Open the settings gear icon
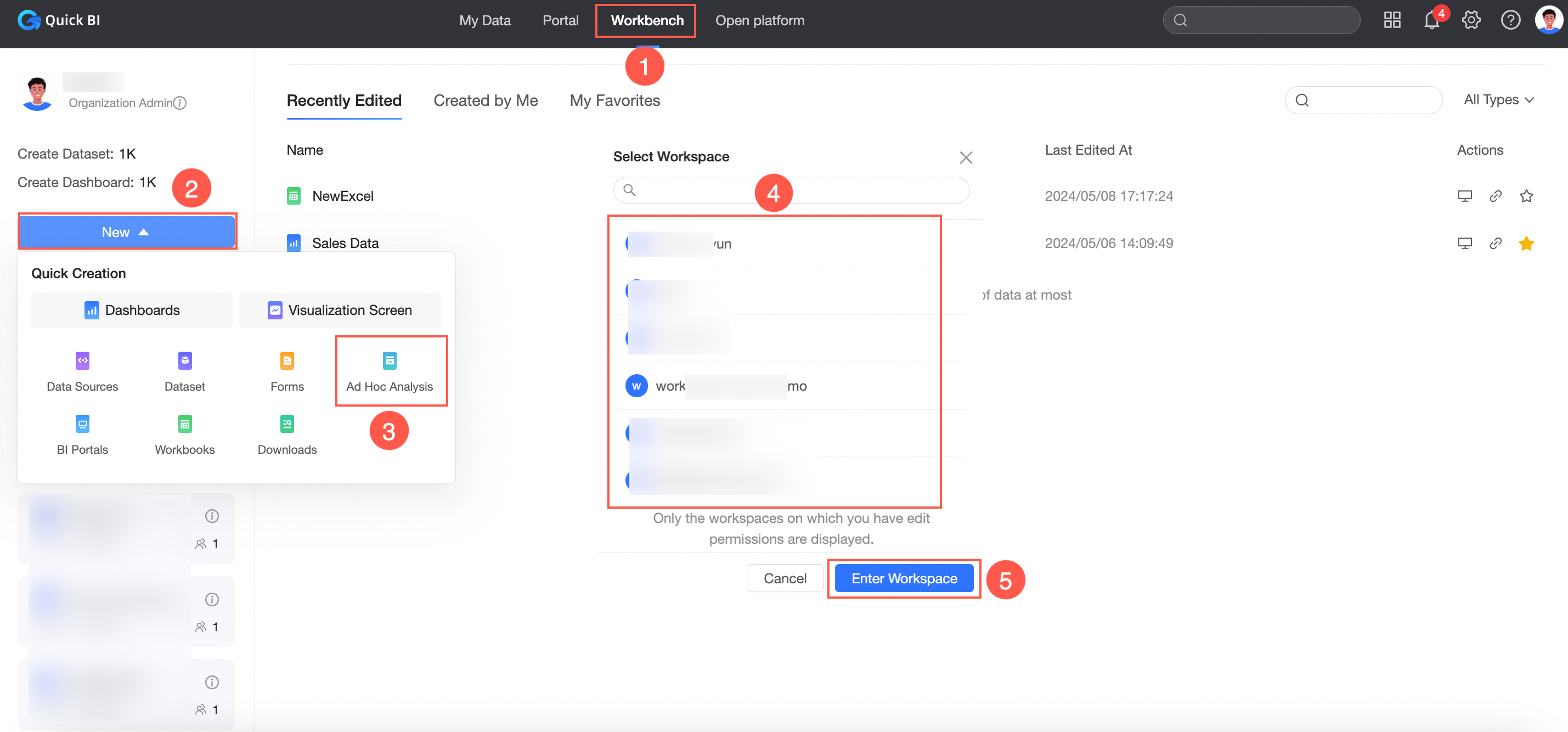 (x=1470, y=21)
